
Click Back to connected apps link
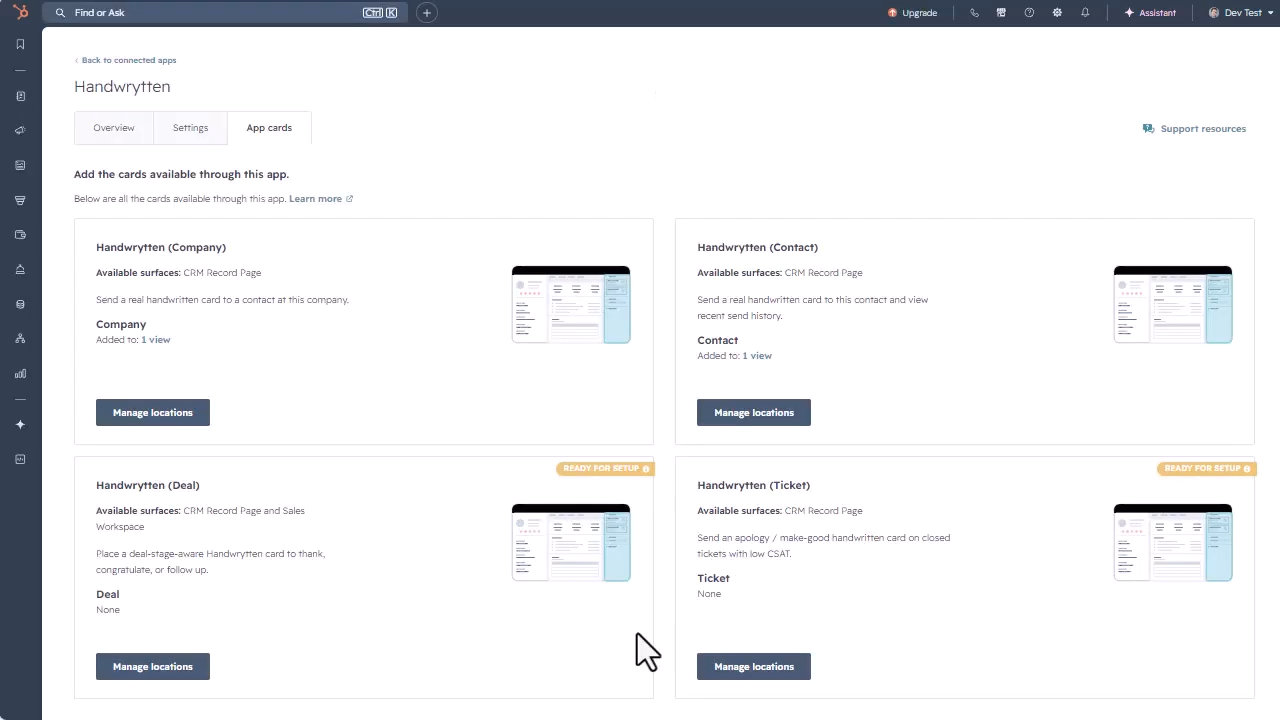click(x=125, y=60)
